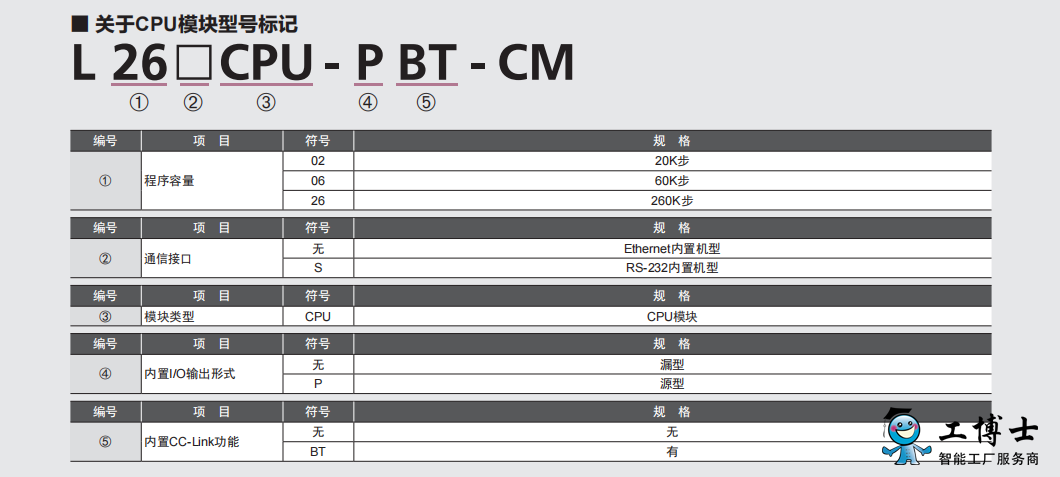Click the circled number ④ under P
Image resolution: width=1060 pixels, height=477 pixels.
click(x=368, y=103)
